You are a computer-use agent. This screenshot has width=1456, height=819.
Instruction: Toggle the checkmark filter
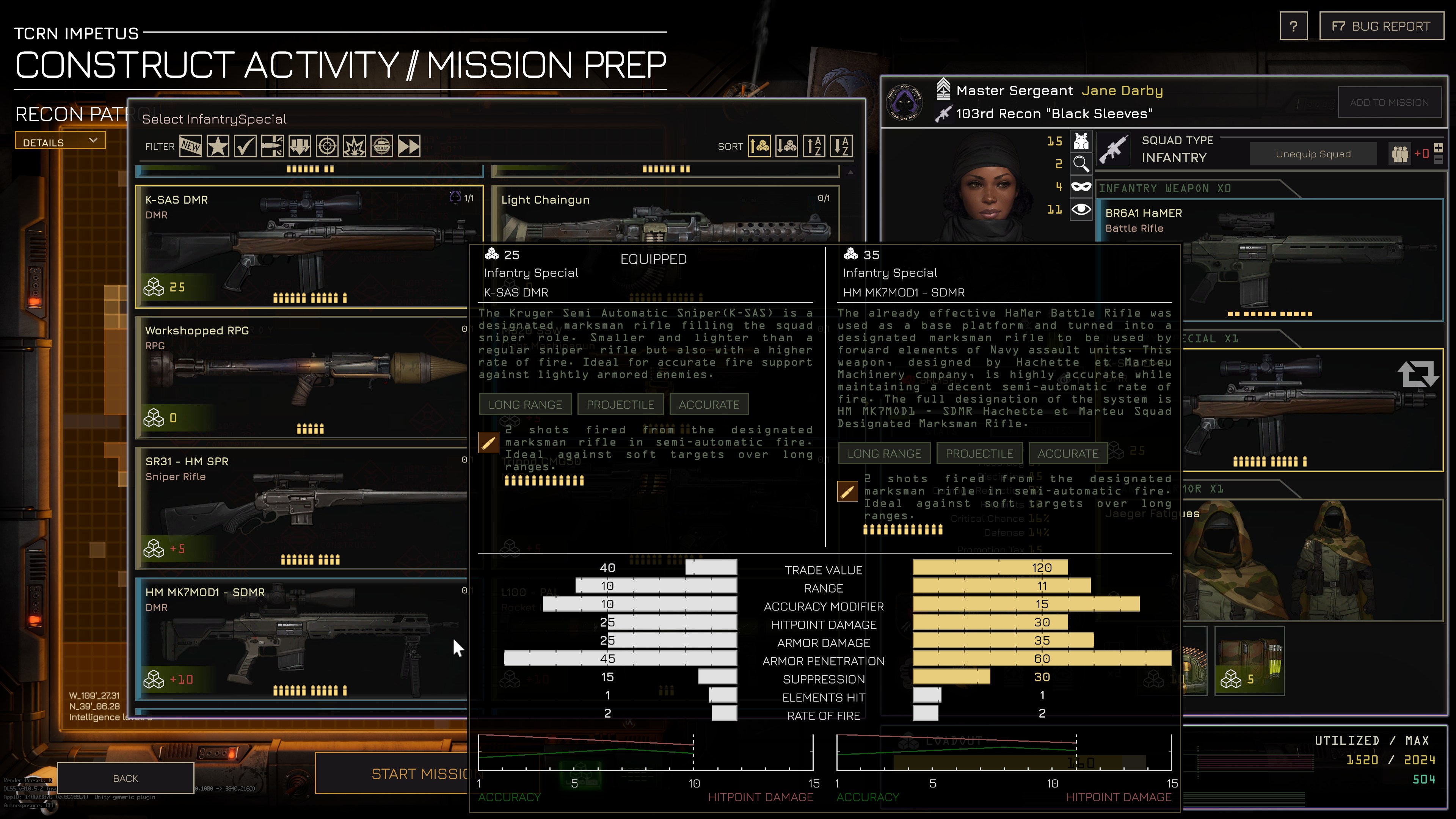click(245, 146)
